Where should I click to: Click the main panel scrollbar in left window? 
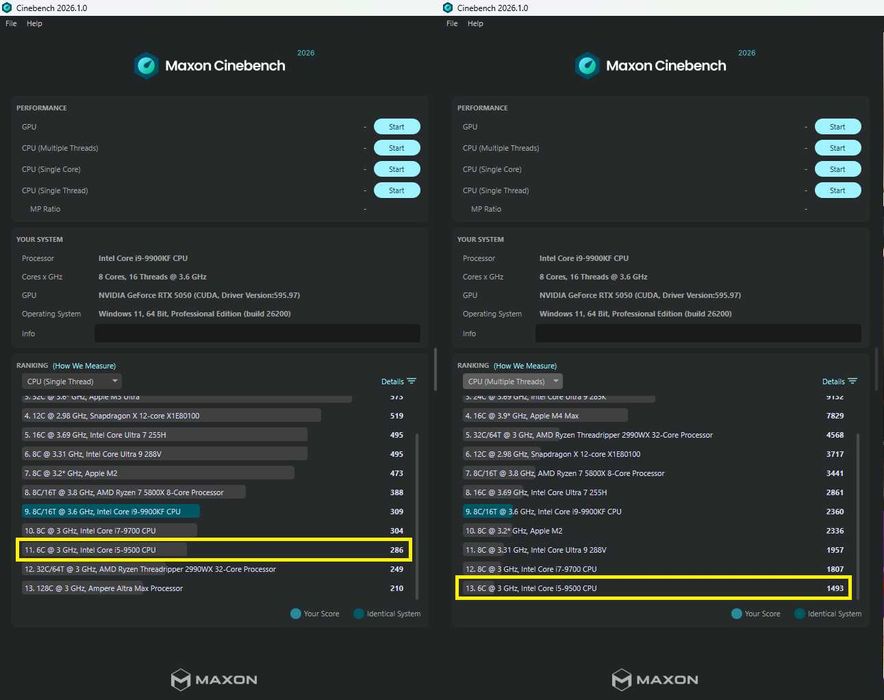point(435,369)
